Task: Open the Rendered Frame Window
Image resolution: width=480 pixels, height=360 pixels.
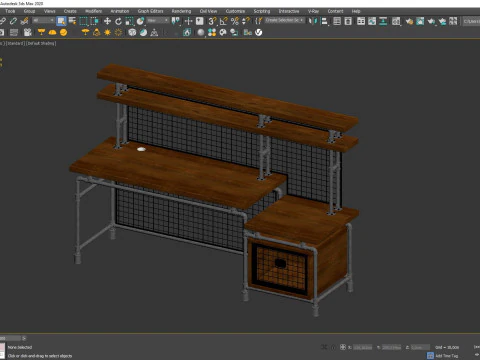Action: point(420,21)
